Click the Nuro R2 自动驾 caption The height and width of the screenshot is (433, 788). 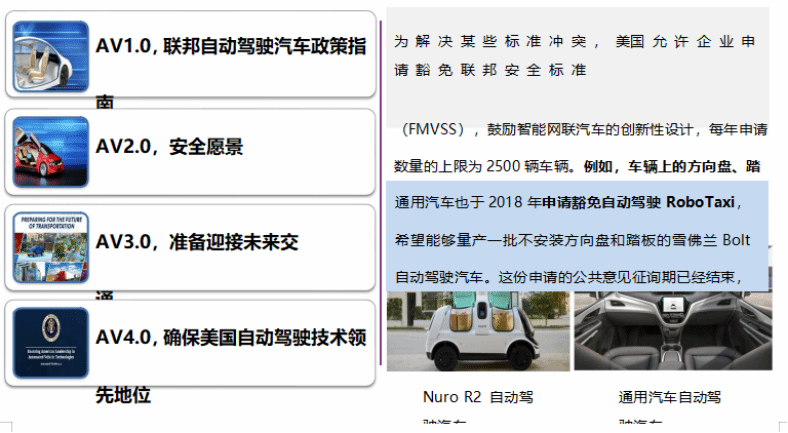tap(478, 397)
